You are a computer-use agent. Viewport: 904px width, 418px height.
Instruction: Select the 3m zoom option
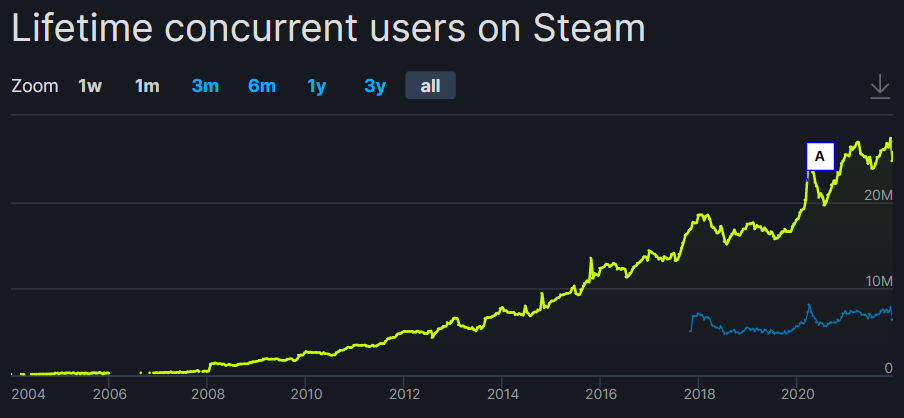click(x=205, y=86)
